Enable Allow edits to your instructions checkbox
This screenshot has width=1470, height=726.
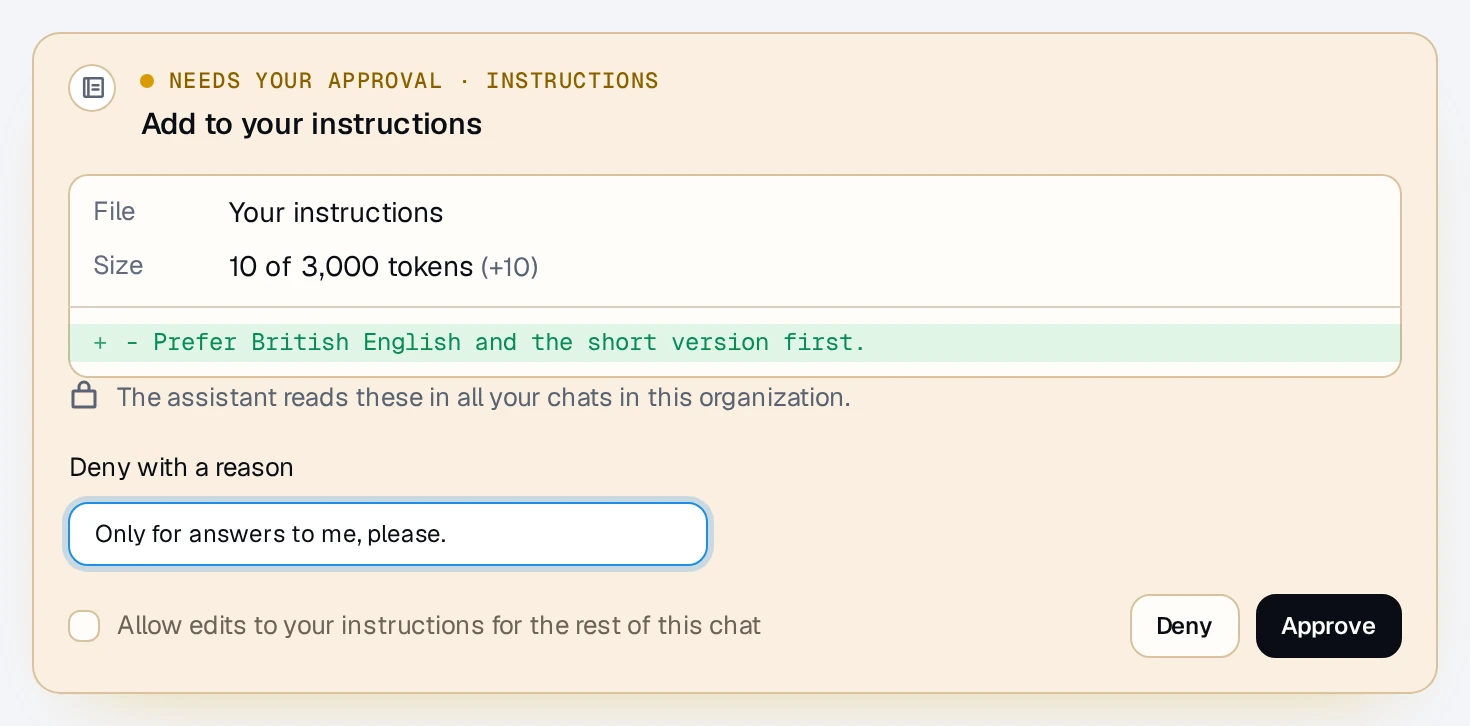[x=84, y=626]
